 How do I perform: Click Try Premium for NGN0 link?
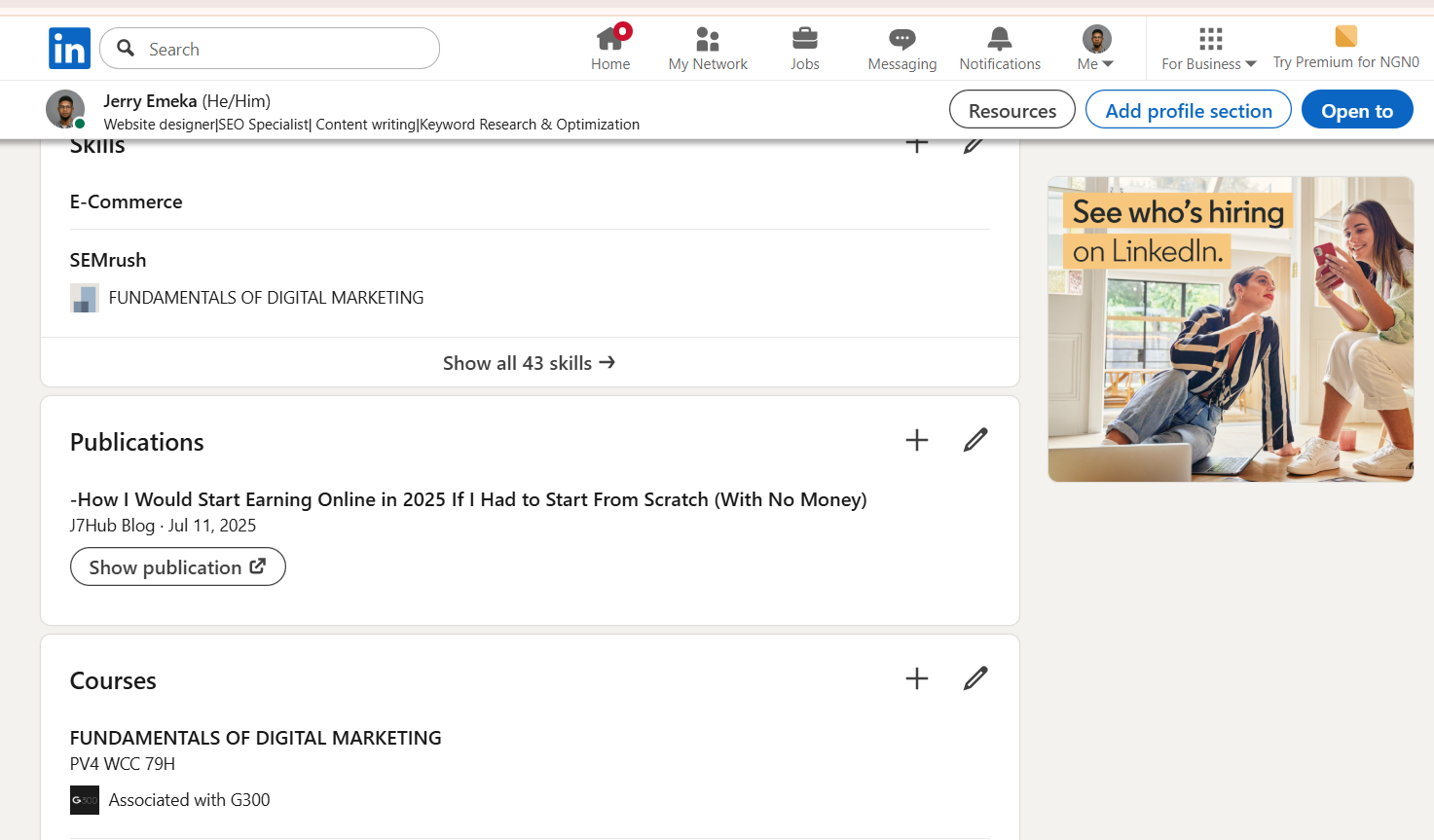1345,48
